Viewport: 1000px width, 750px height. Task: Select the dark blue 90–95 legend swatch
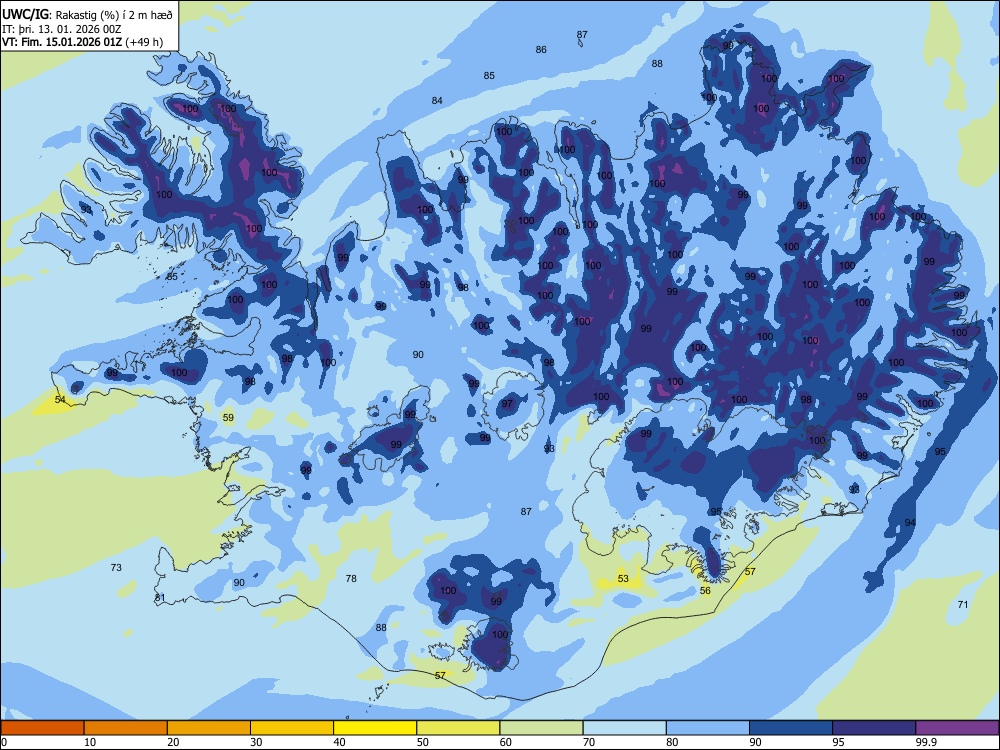791,728
